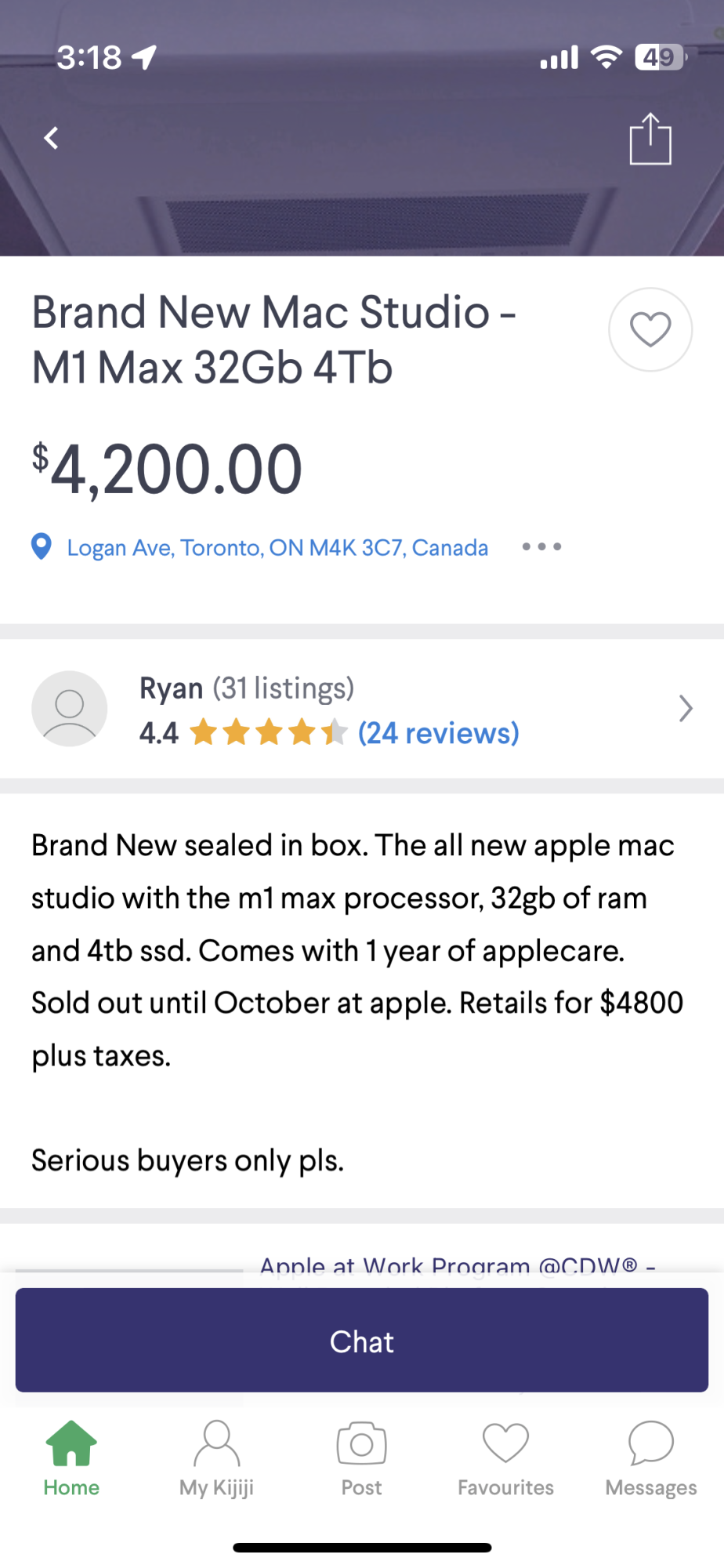Favourite this listing with the heart
Viewport: 724px width, 1568px height.
tap(650, 329)
